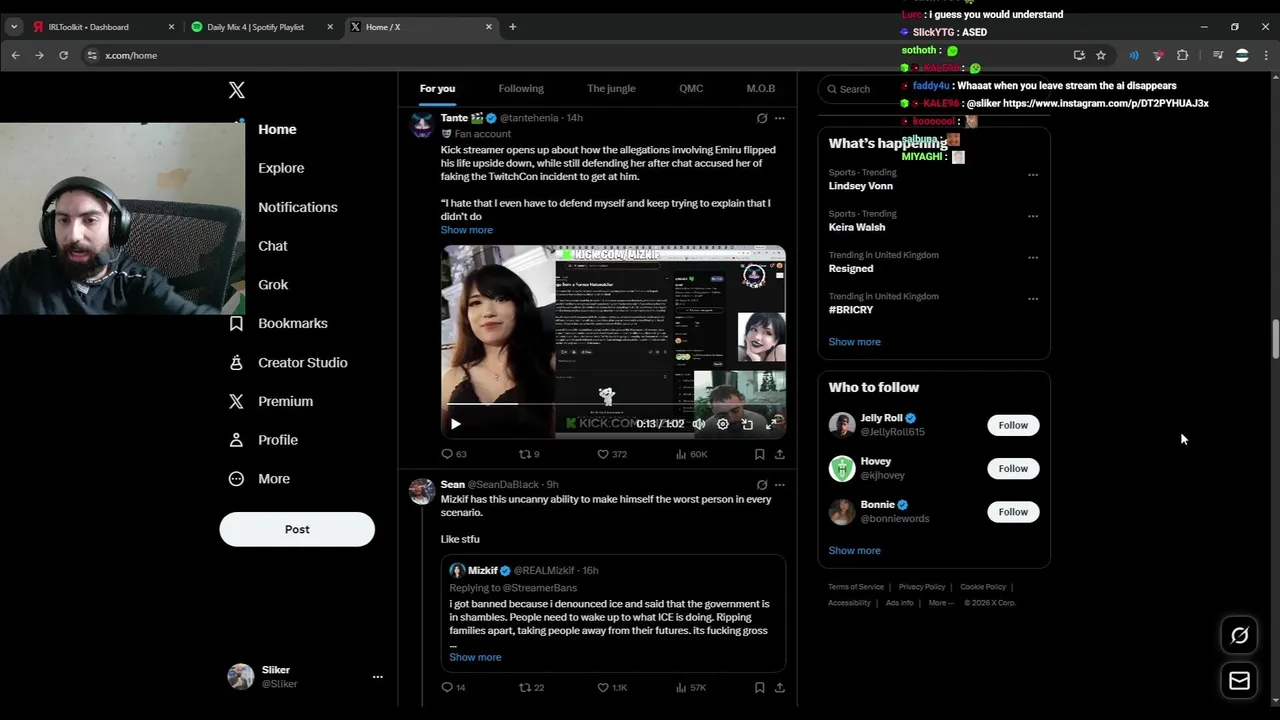1280x720 pixels.
Task: Expand quoted Mizkif post Show more
Action: click(475, 657)
